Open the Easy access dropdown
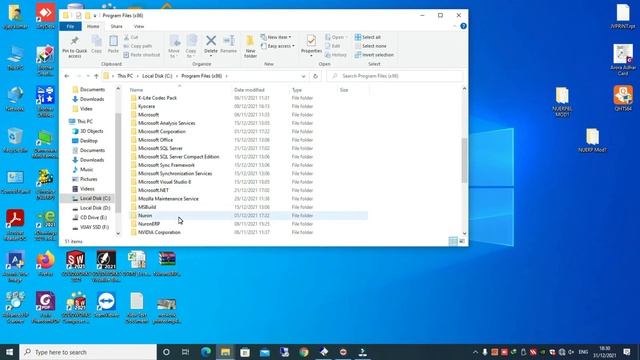Image resolution: width=640 pixels, height=360 pixels. 278,46
